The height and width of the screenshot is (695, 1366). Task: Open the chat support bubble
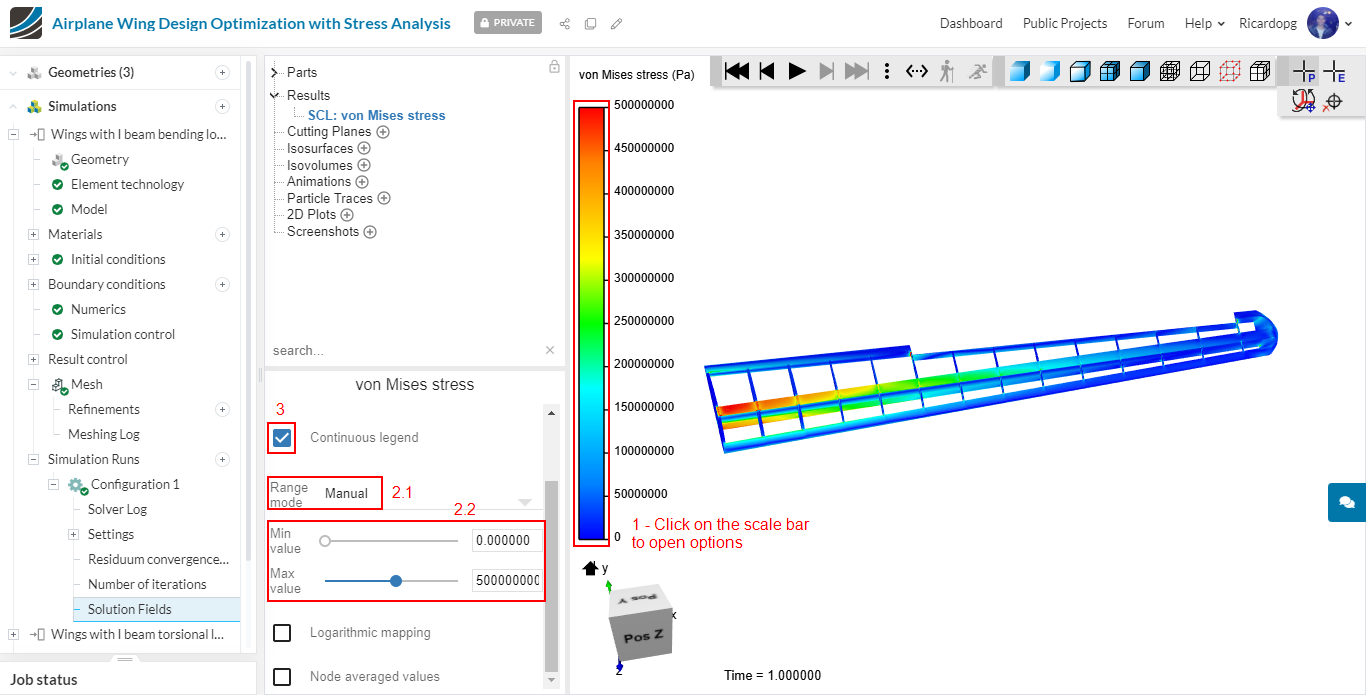[x=1347, y=502]
